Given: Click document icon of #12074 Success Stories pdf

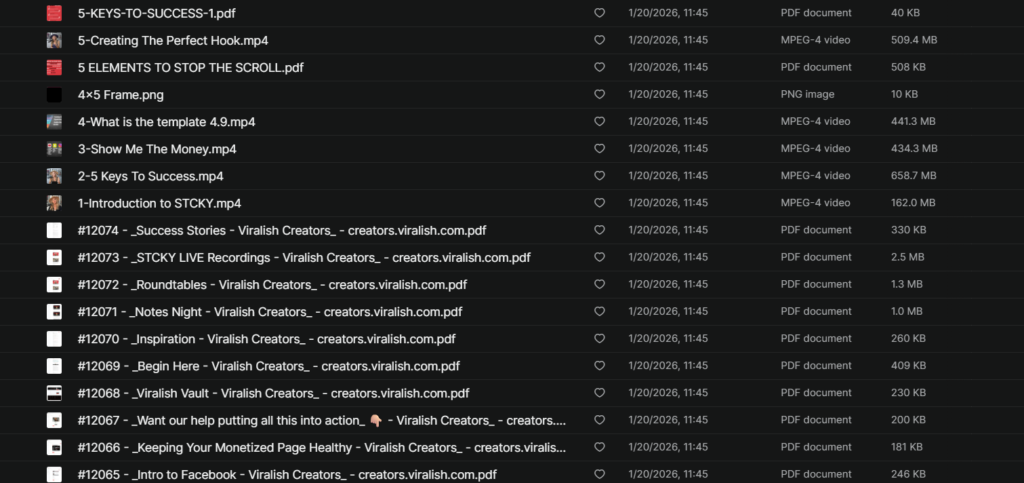Looking at the screenshot, I should 54,230.
